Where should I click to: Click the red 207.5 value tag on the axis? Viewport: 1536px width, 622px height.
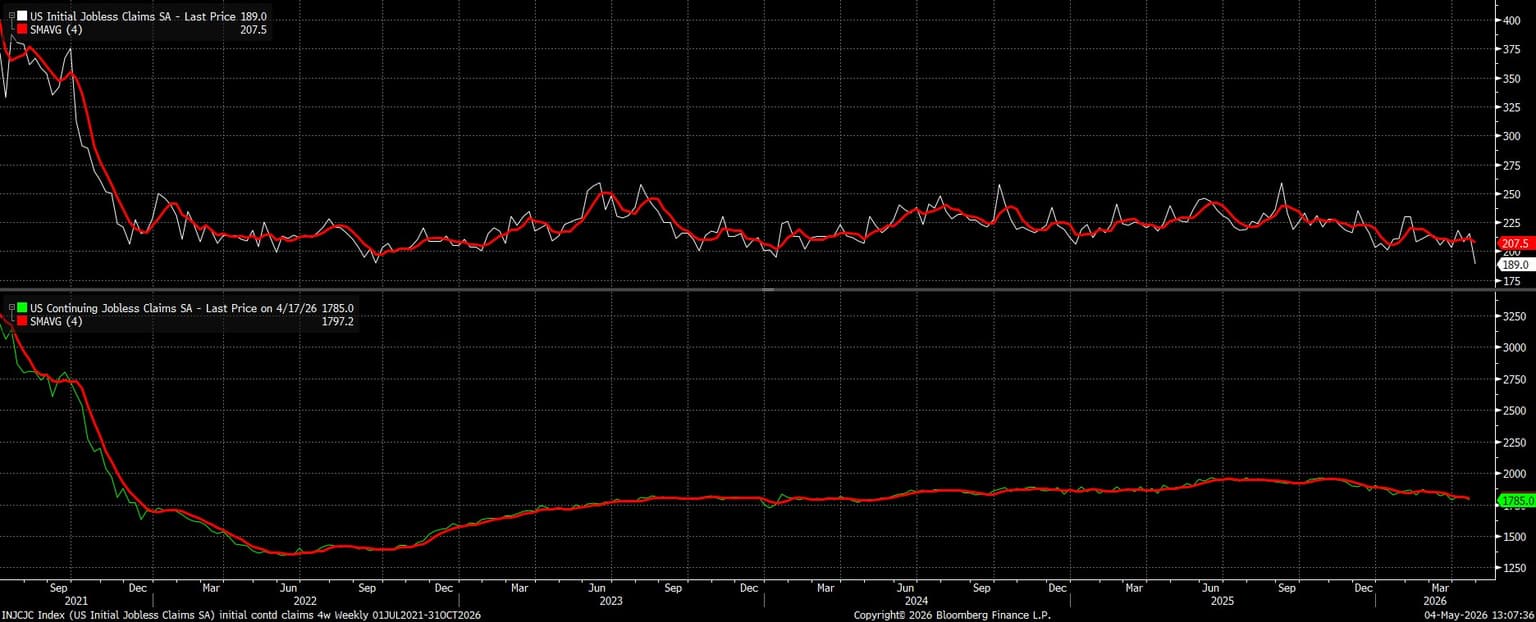tap(1515, 243)
